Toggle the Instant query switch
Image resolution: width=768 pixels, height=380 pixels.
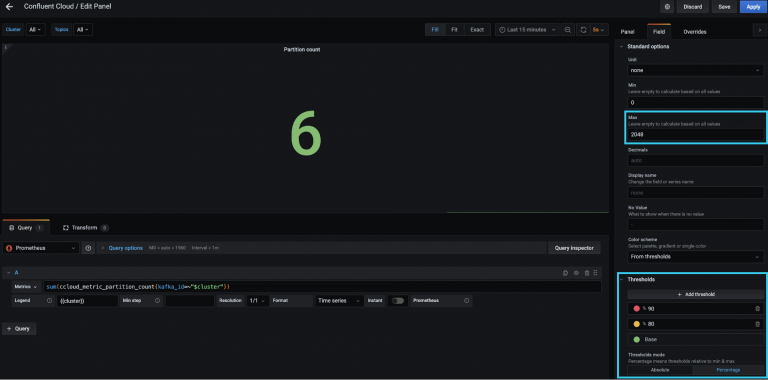[x=398, y=301]
